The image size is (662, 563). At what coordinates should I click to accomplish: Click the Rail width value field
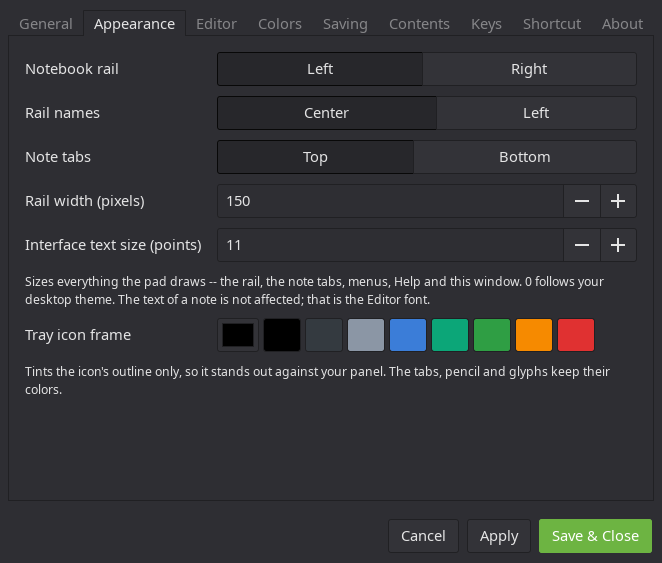tap(390, 201)
